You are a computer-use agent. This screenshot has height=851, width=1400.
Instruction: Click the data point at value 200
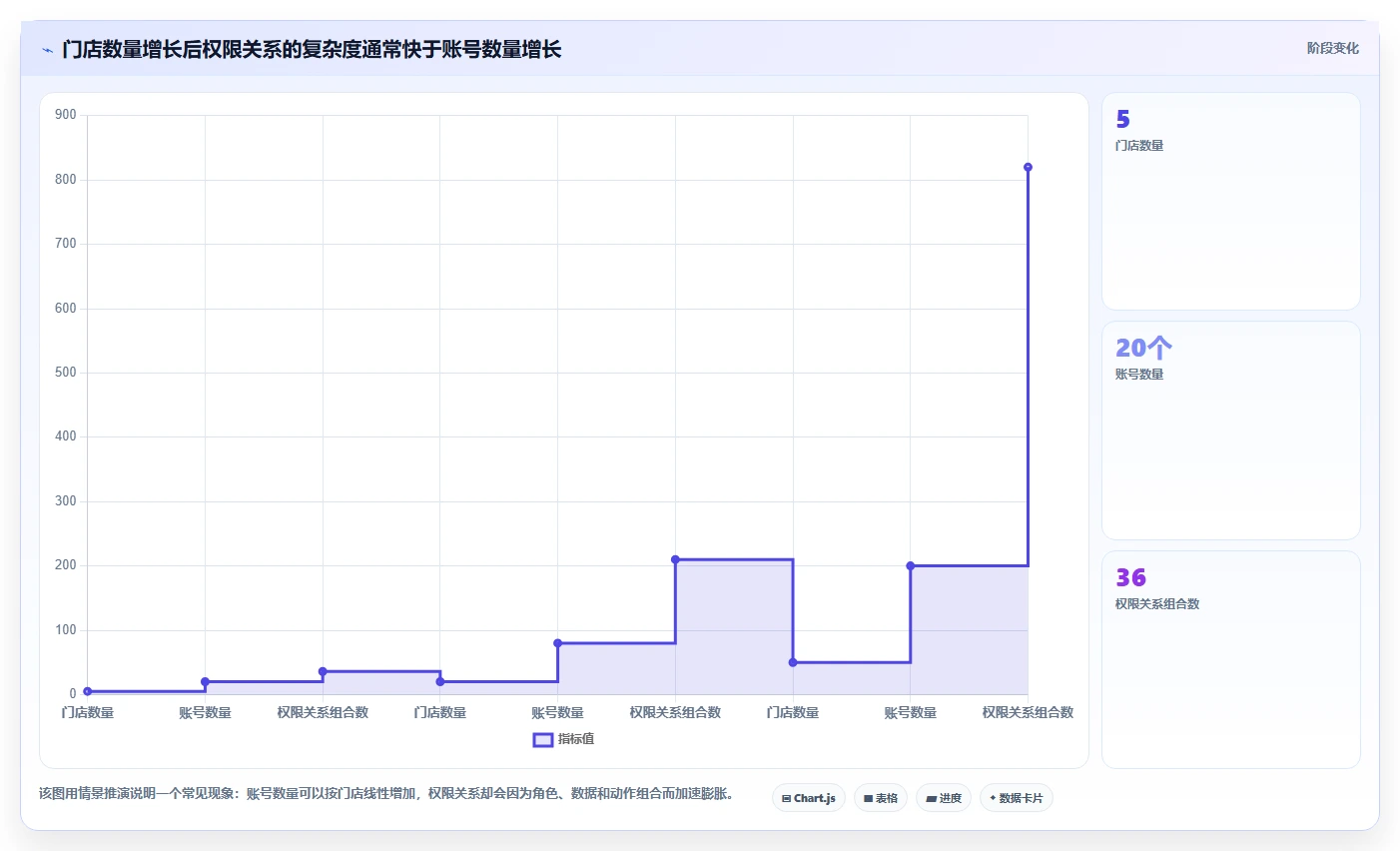[911, 566]
